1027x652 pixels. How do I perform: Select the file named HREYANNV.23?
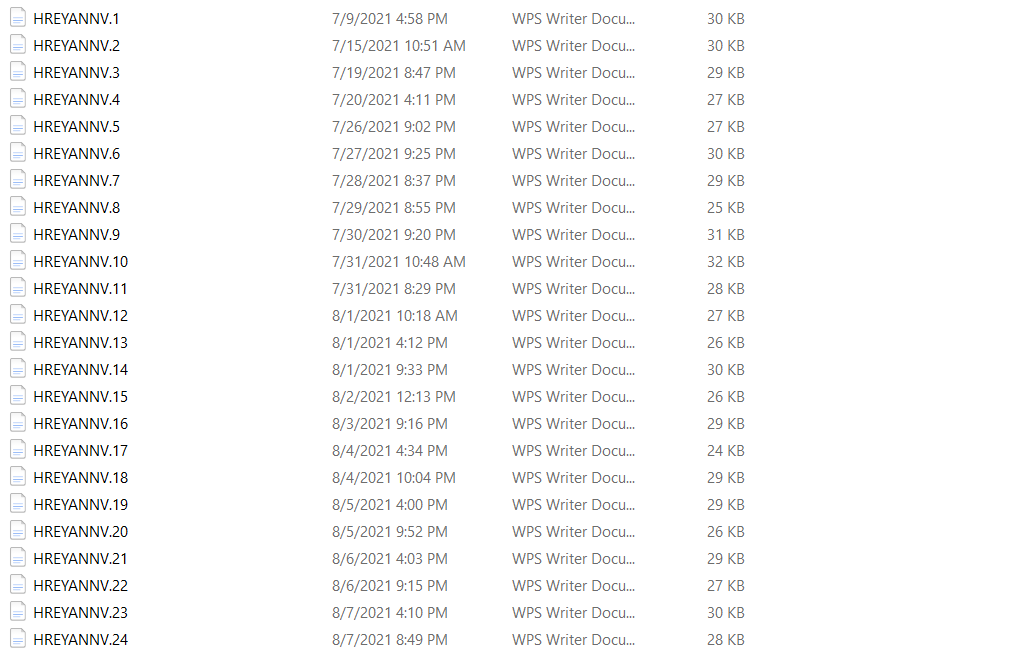(81, 613)
